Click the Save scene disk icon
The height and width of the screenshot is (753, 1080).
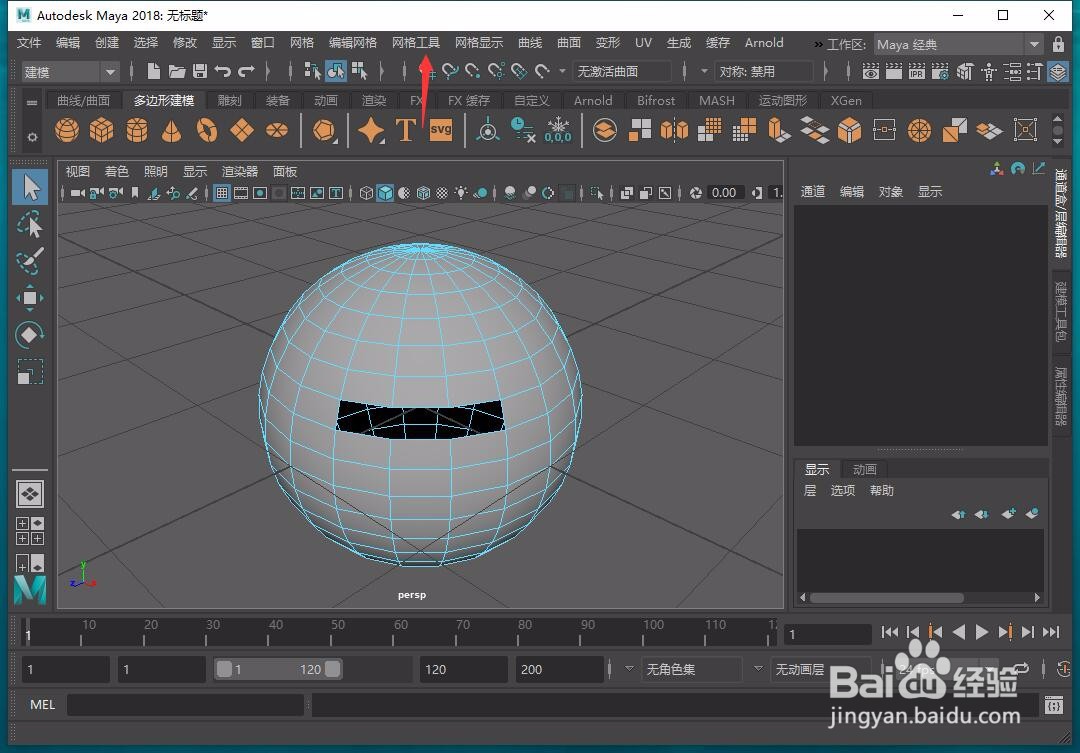point(200,71)
